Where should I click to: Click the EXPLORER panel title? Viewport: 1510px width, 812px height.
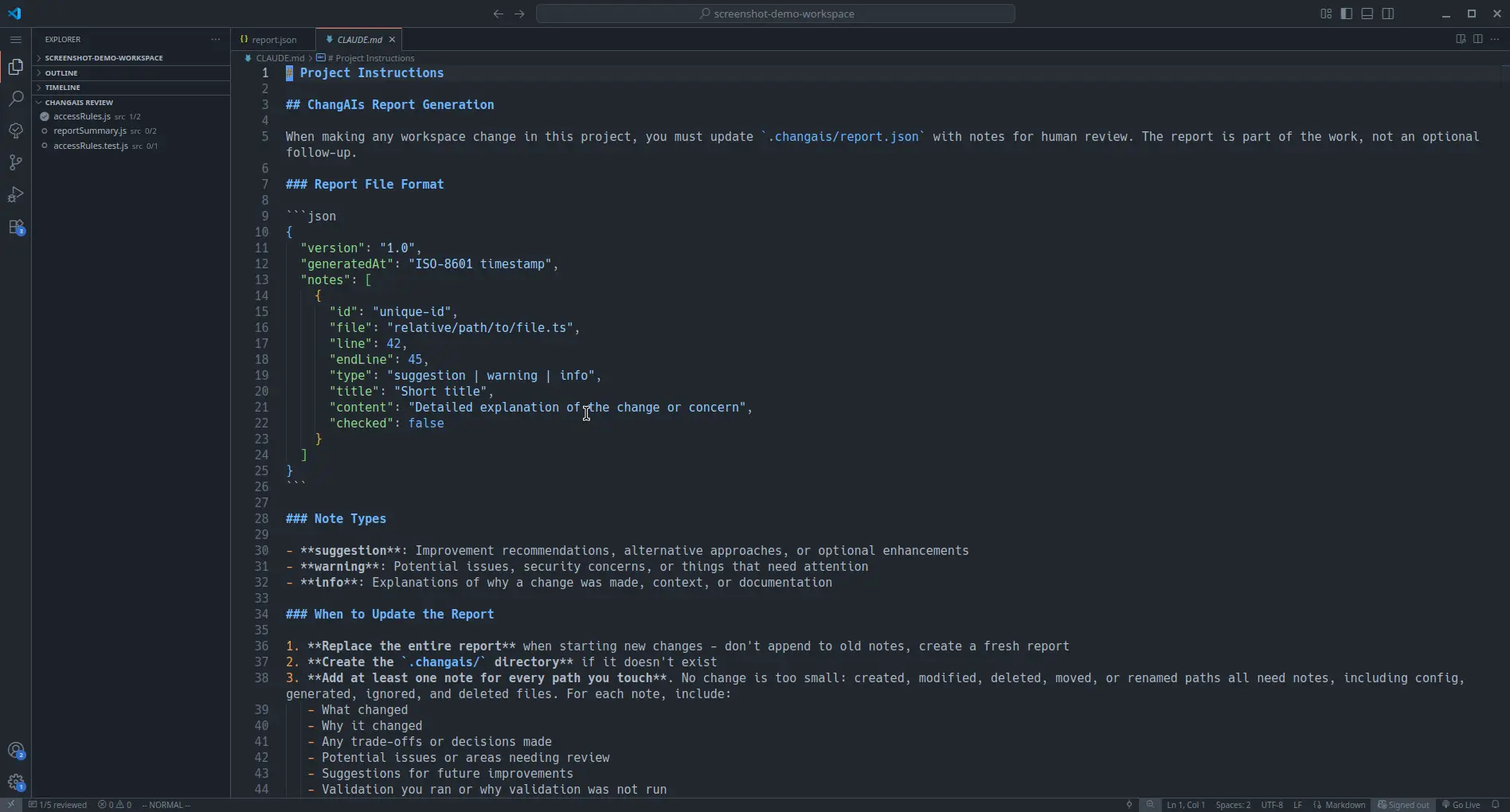[x=63, y=39]
